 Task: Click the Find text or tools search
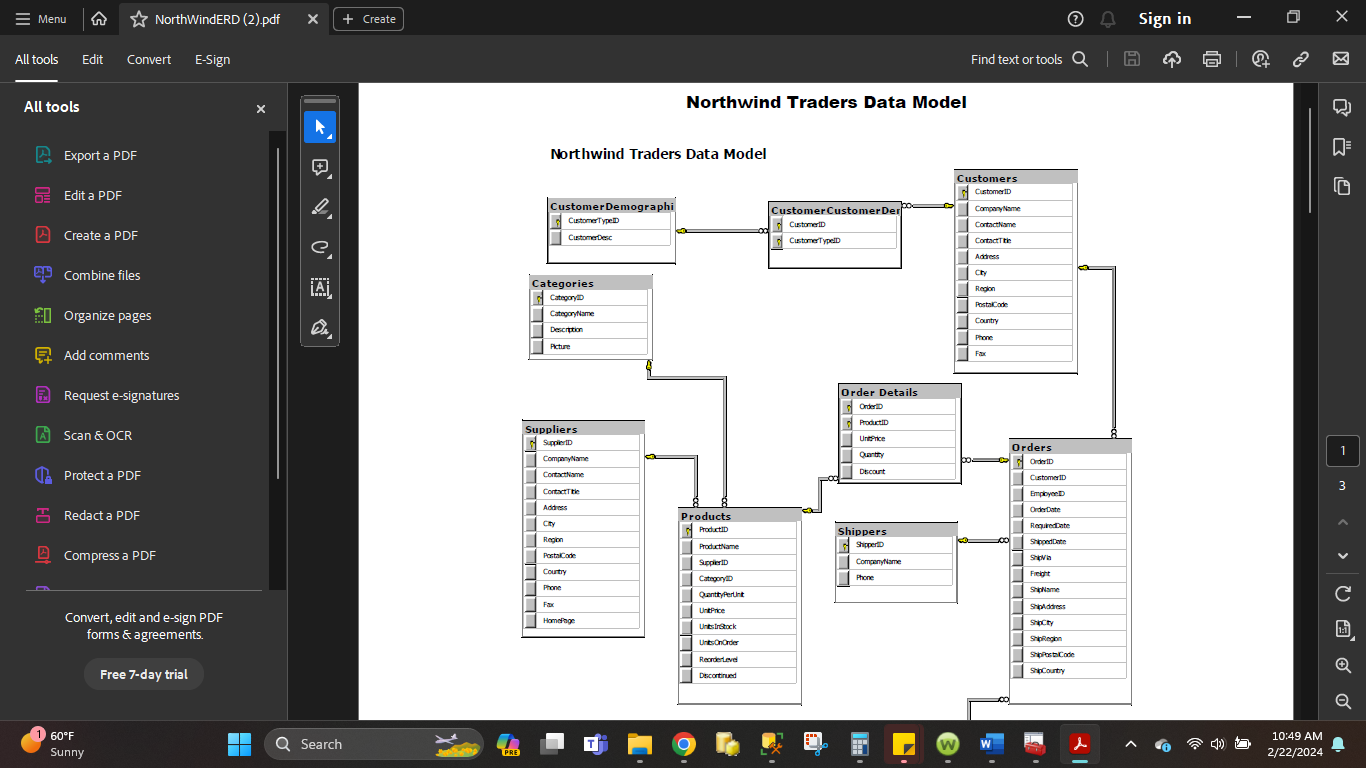pyautogui.click(x=1029, y=59)
